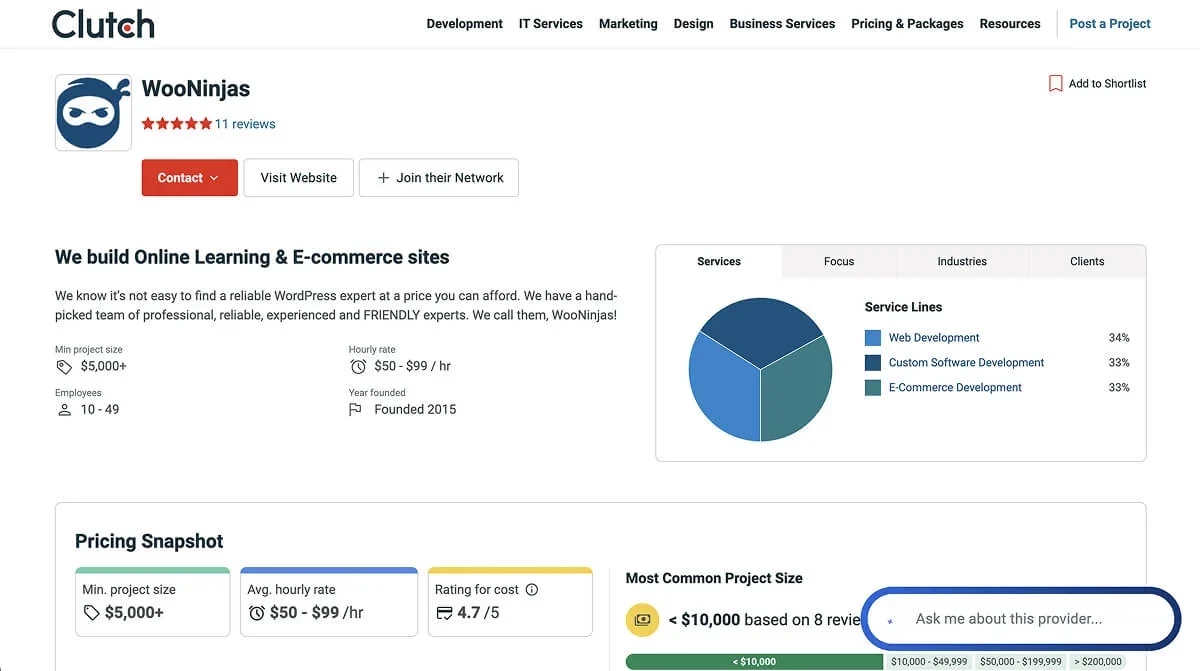
Task: Switch to the Clients tab
Action: pyautogui.click(x=1087, y=261)
